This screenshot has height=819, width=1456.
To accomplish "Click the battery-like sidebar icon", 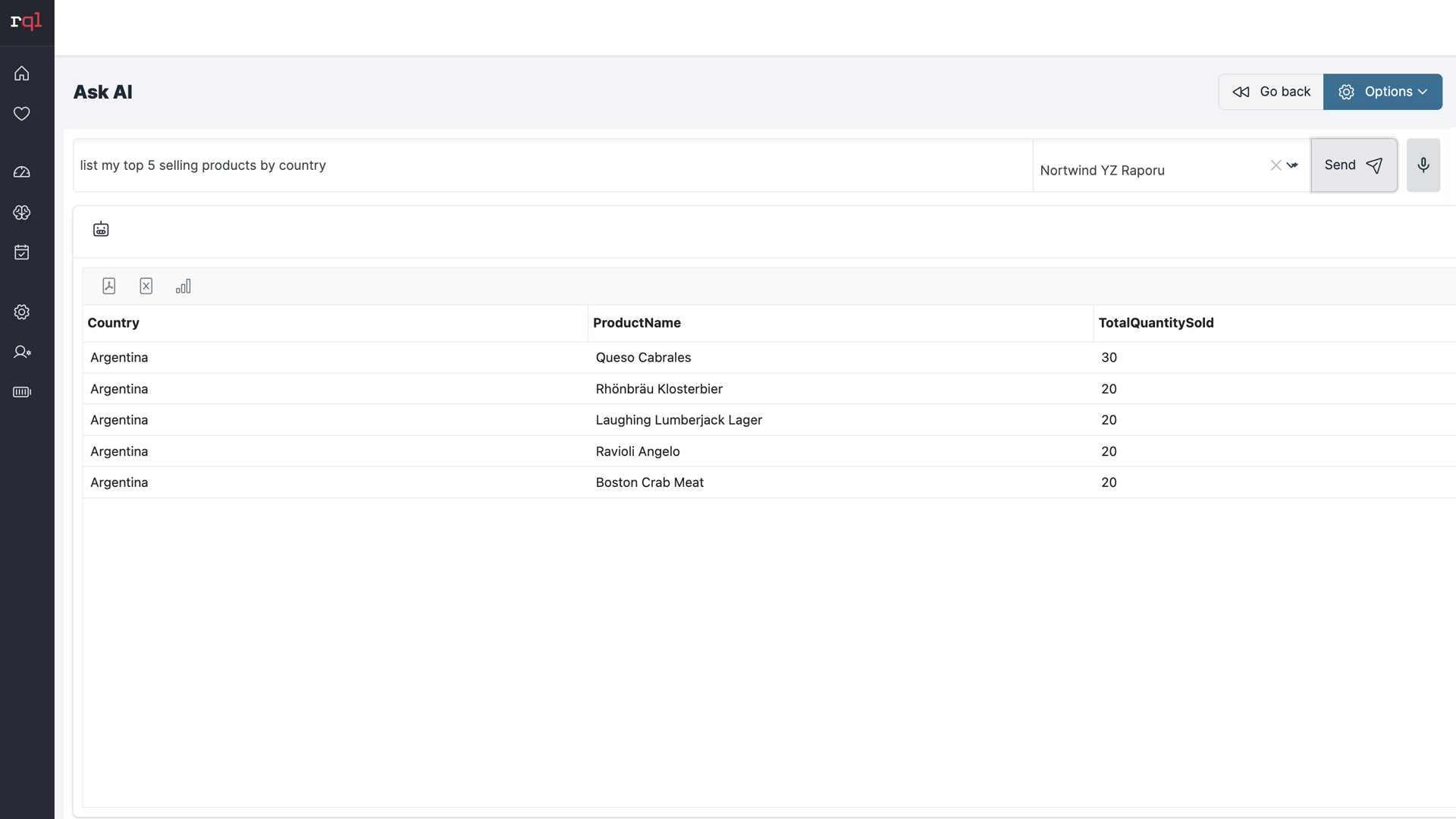I will point(22,392).
